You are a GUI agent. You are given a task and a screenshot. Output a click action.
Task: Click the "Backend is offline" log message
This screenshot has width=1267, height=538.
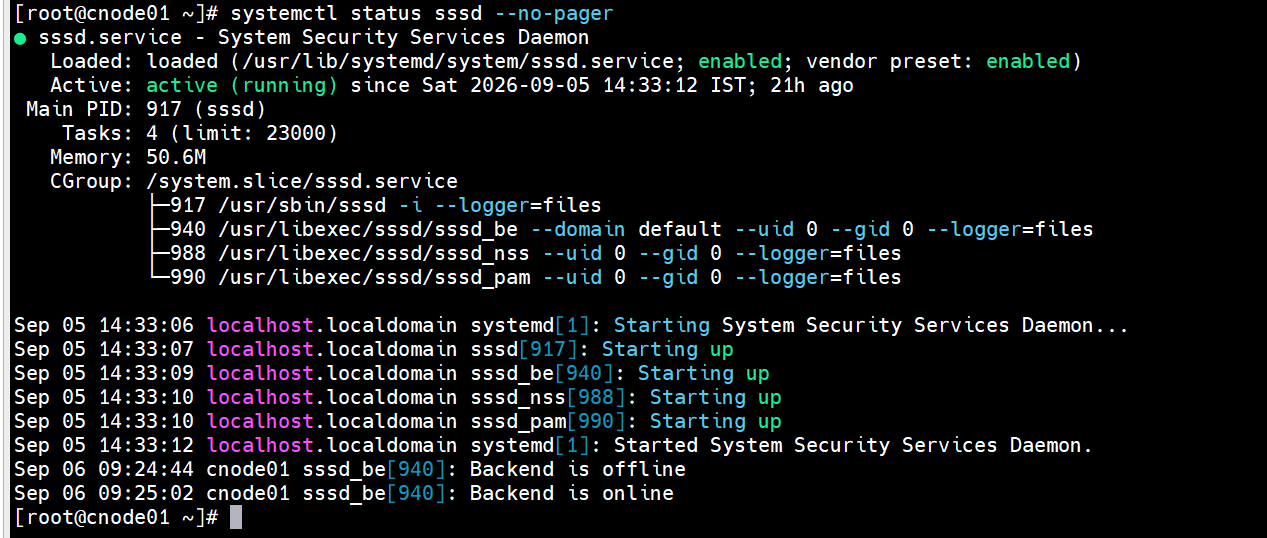click(578, 469)
